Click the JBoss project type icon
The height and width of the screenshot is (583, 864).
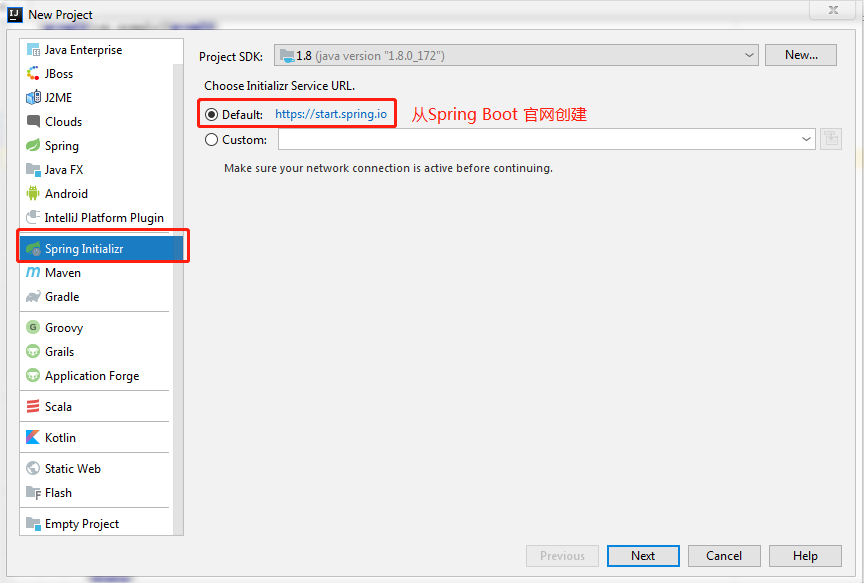(x=33, y=73)
